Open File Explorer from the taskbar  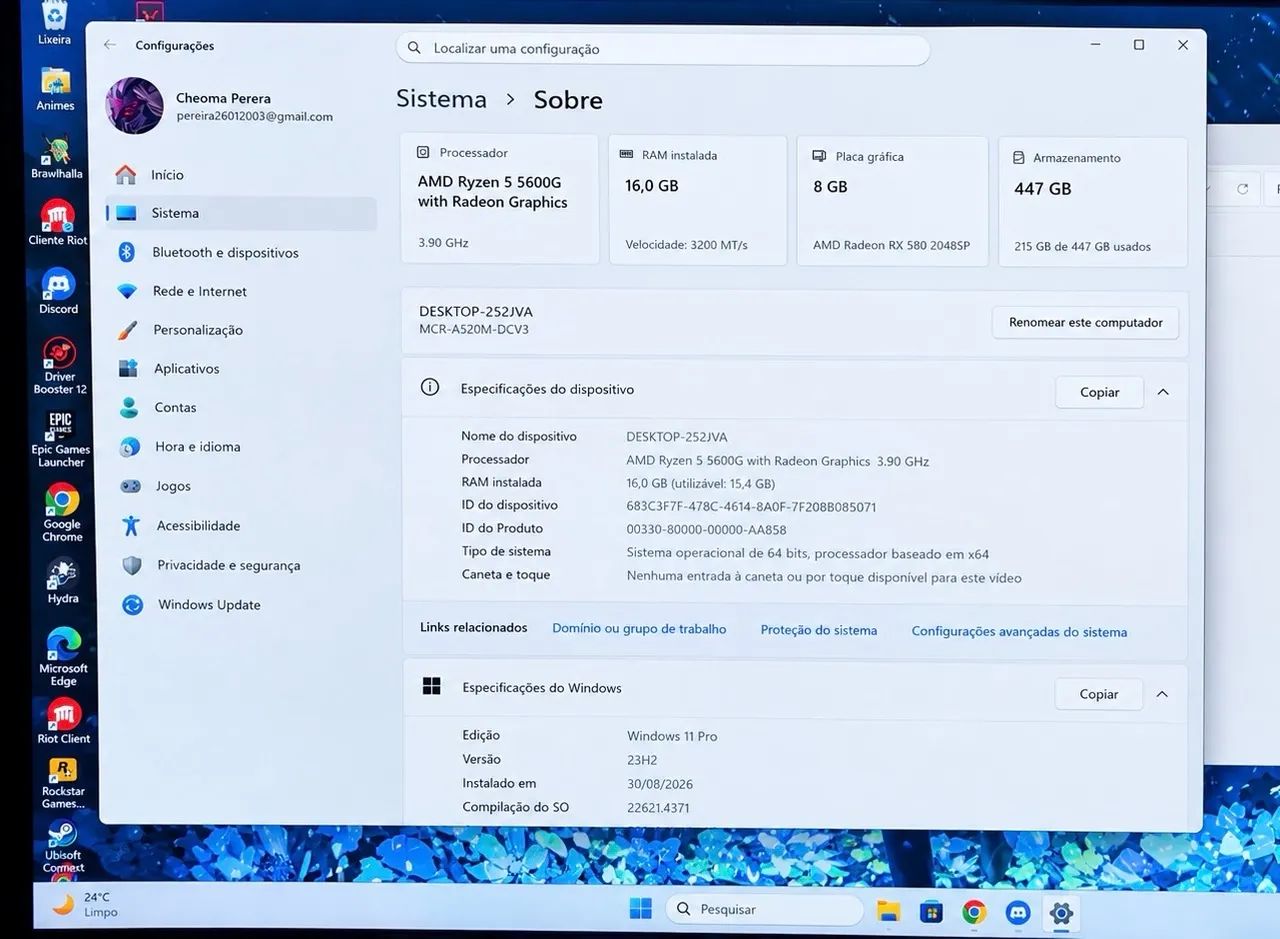coord(888,910)
